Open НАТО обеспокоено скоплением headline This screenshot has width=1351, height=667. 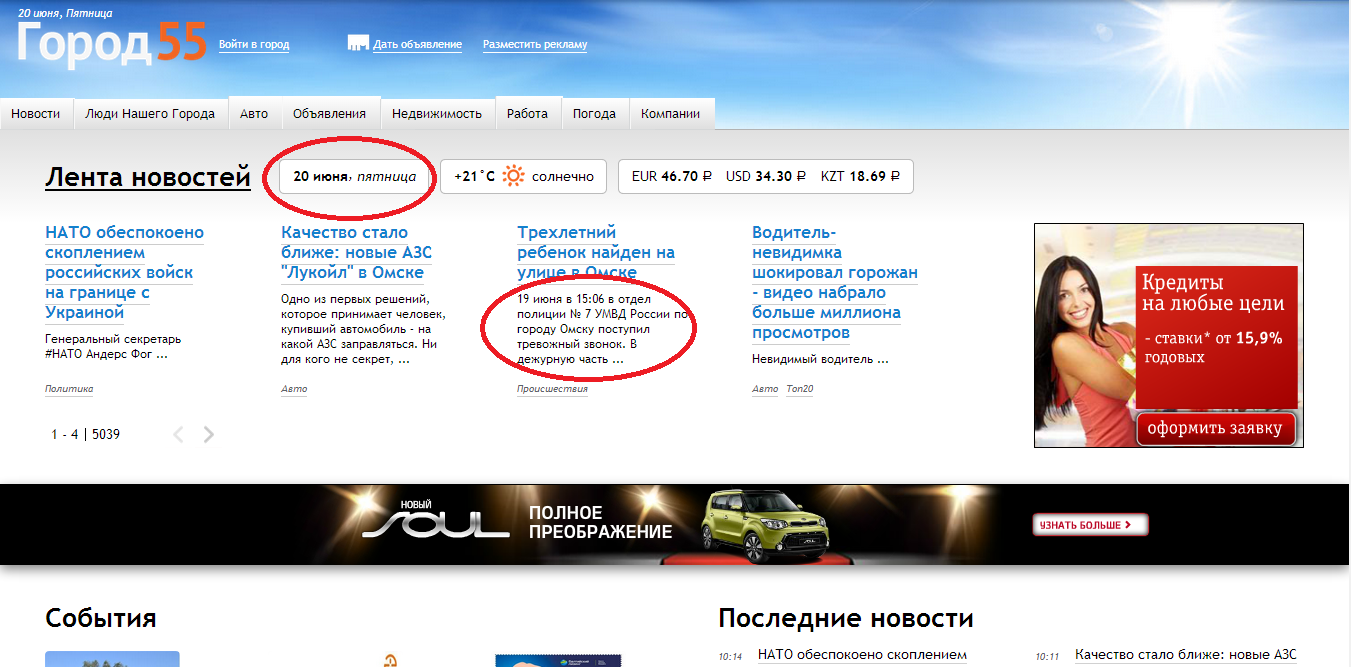pos(125,272)
